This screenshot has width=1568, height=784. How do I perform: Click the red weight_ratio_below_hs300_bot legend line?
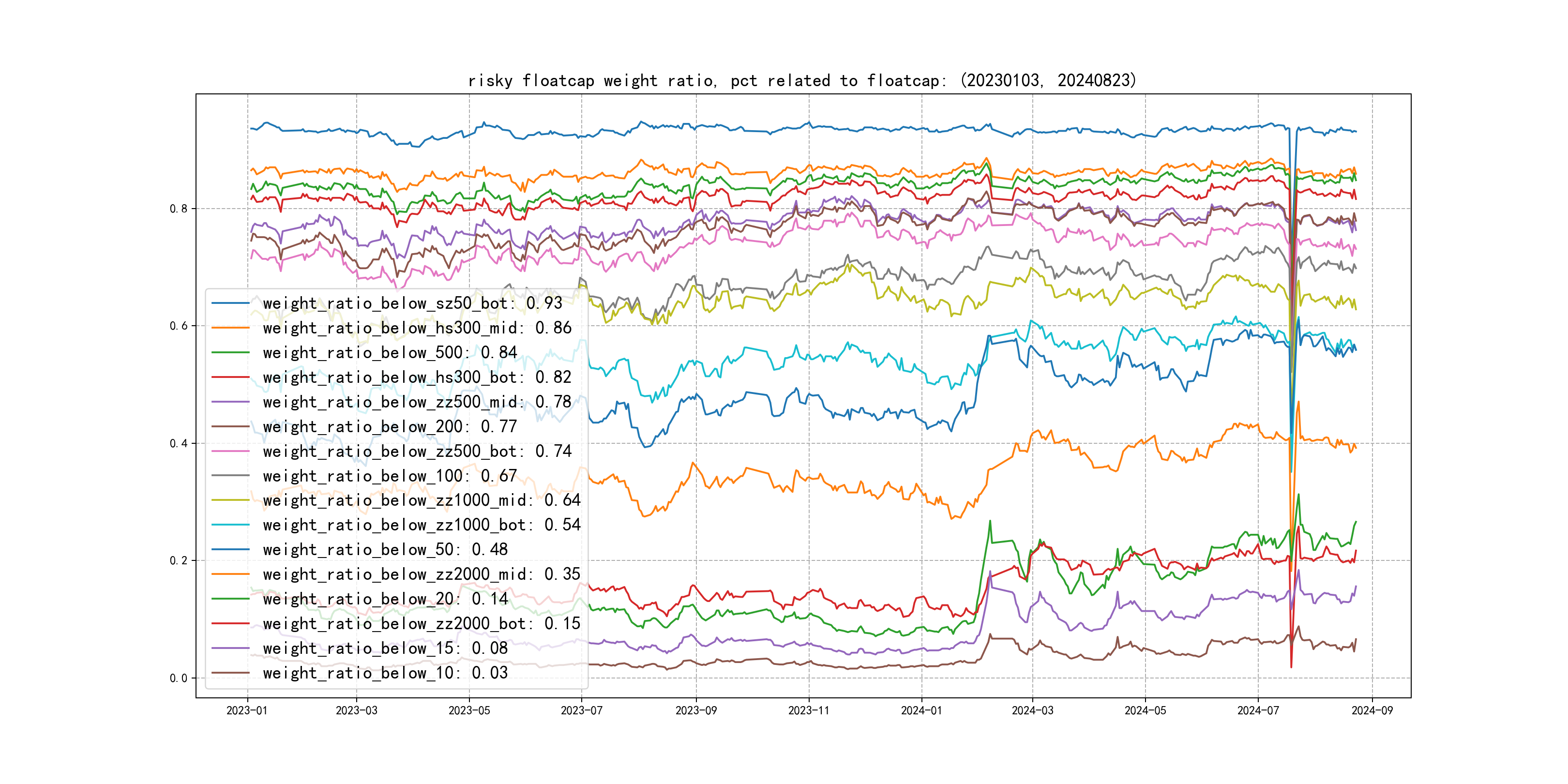coord(231,377)
